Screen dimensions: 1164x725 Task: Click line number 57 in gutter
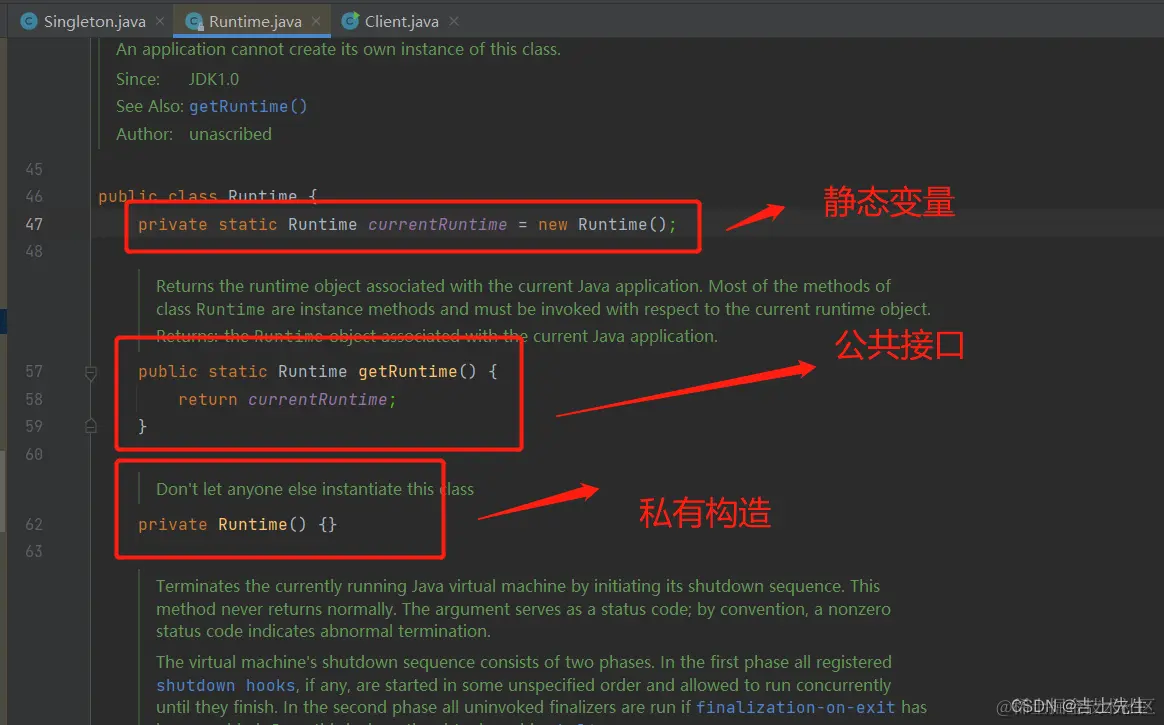pos(34,371)
